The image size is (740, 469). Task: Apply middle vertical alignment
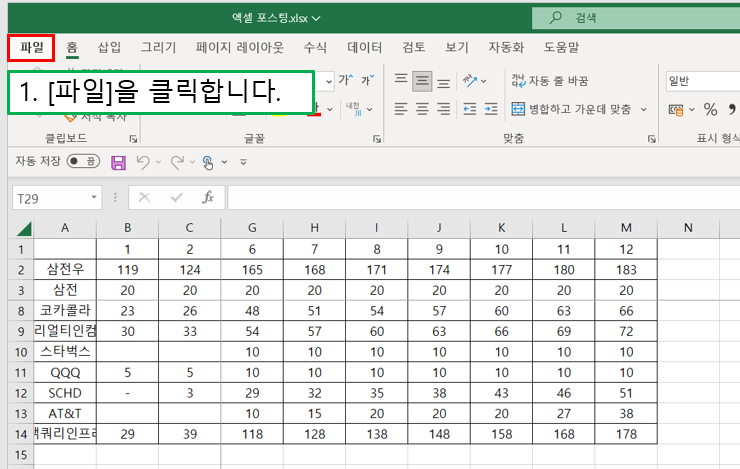(422, 81)
